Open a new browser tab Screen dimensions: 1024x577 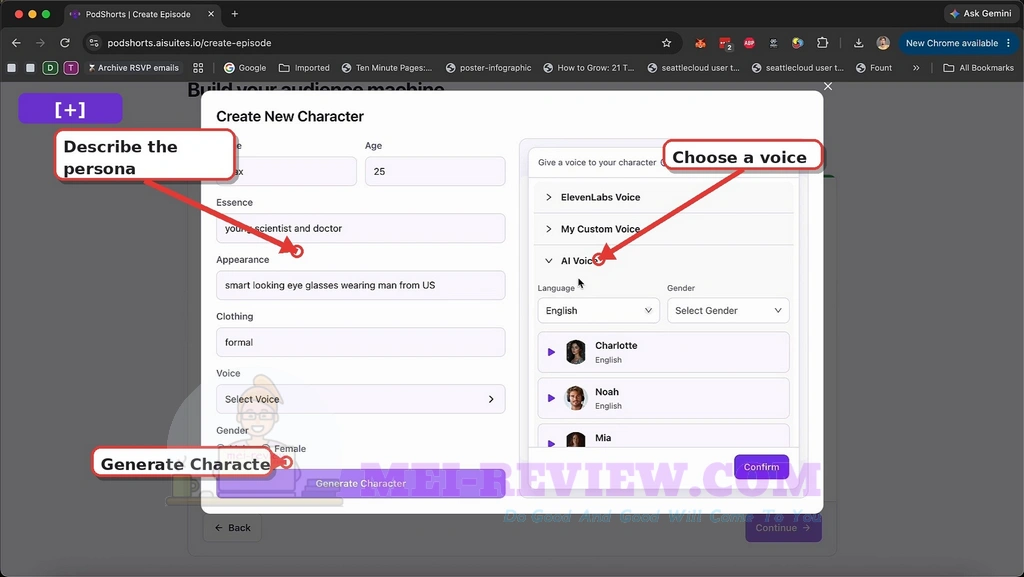pos(234,14)
